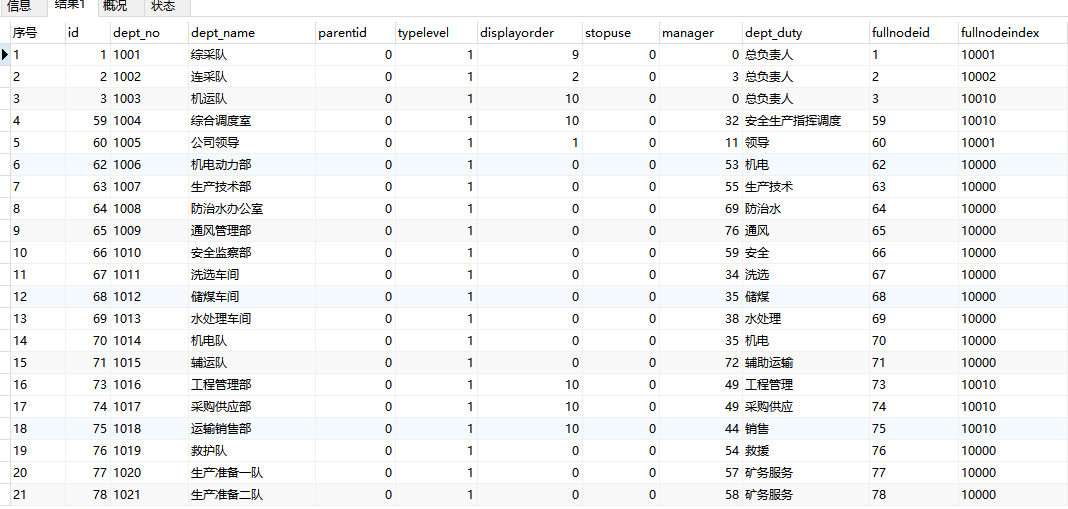Click displayorder value 9 in 综采队 row
Viewport: 1068px width, 509px height.
tap(530, 55)
